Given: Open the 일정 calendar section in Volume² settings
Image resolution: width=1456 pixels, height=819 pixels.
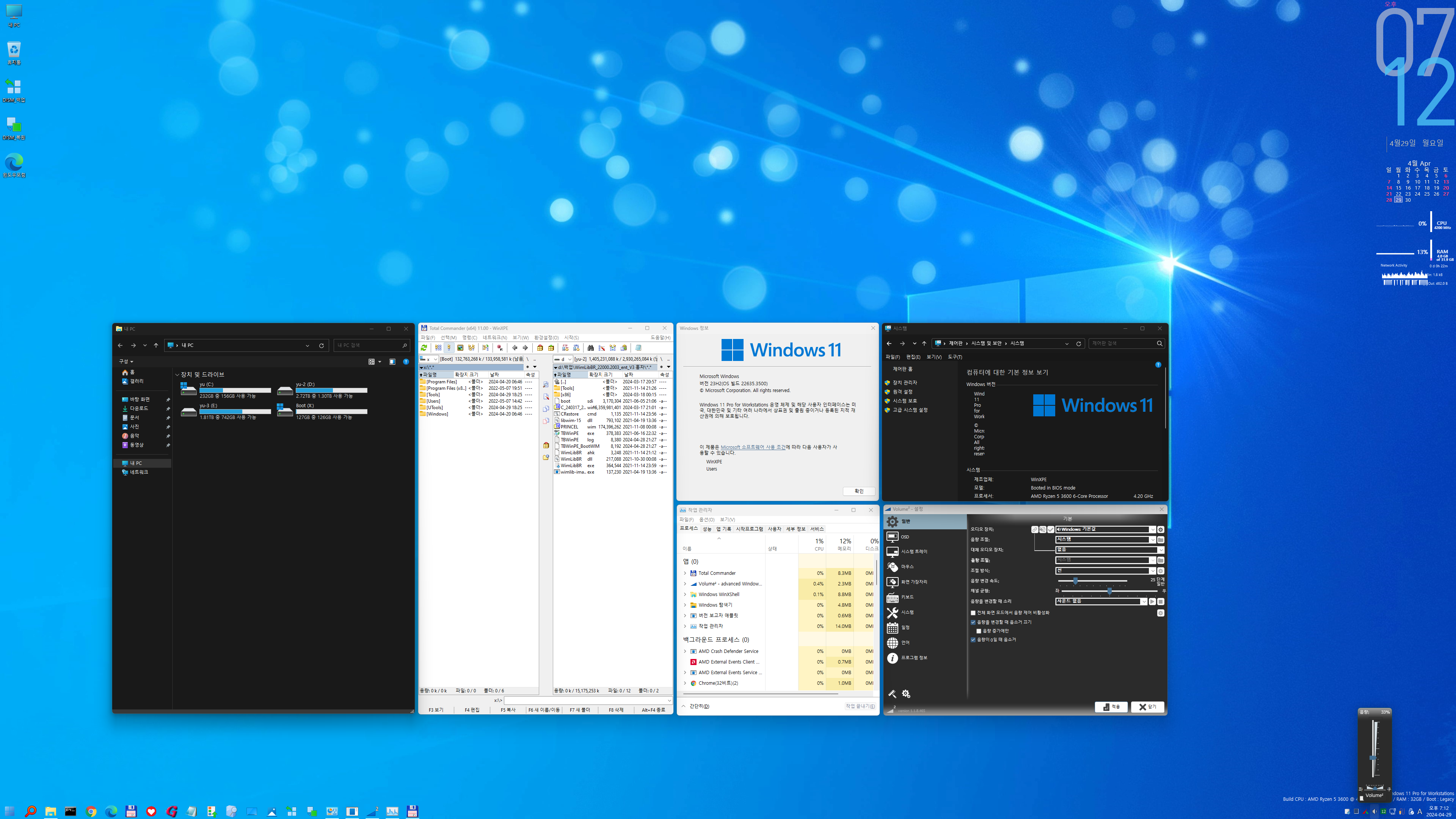Looking at the screenshot, I should click(x=925, y=628).
